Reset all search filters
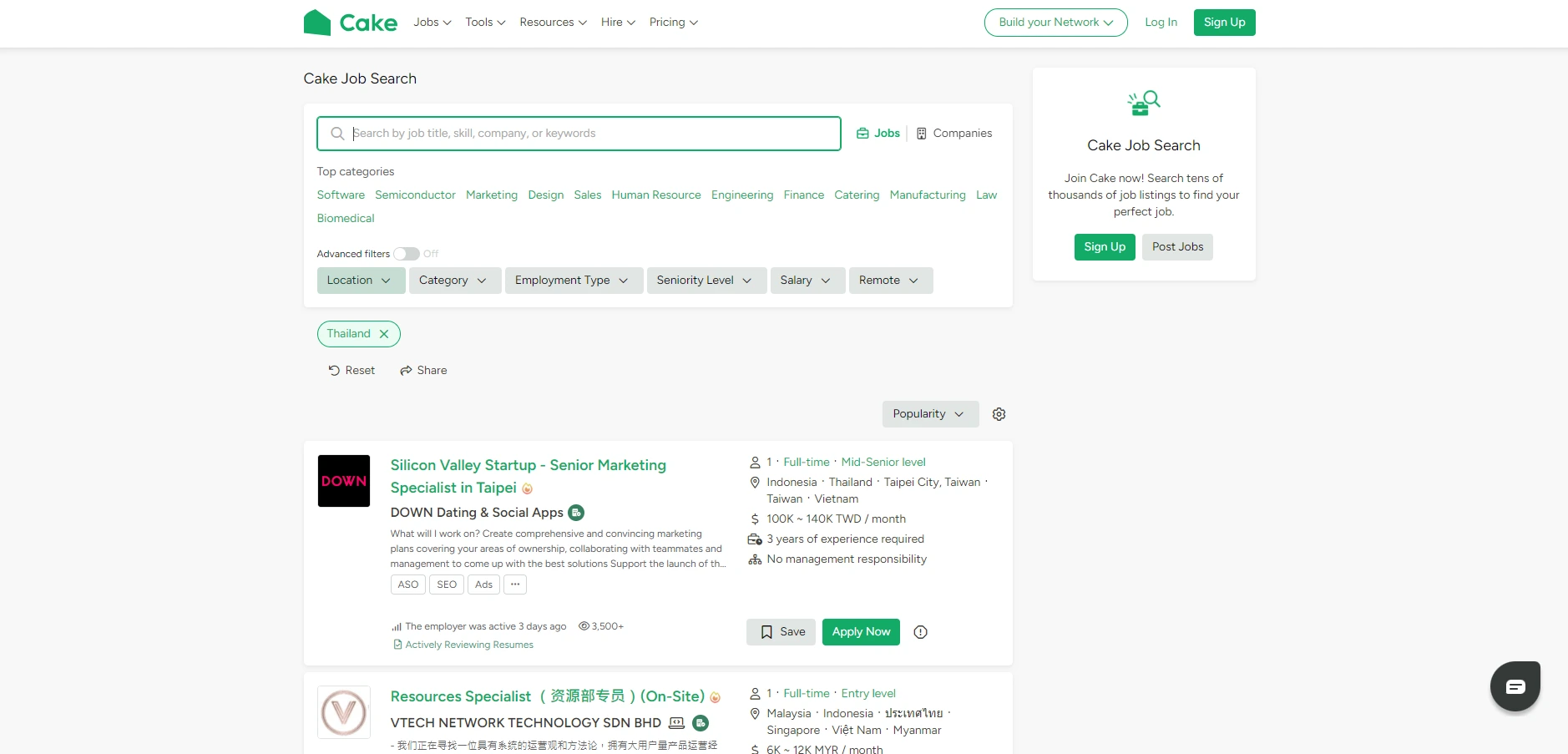 coord(352,371)
